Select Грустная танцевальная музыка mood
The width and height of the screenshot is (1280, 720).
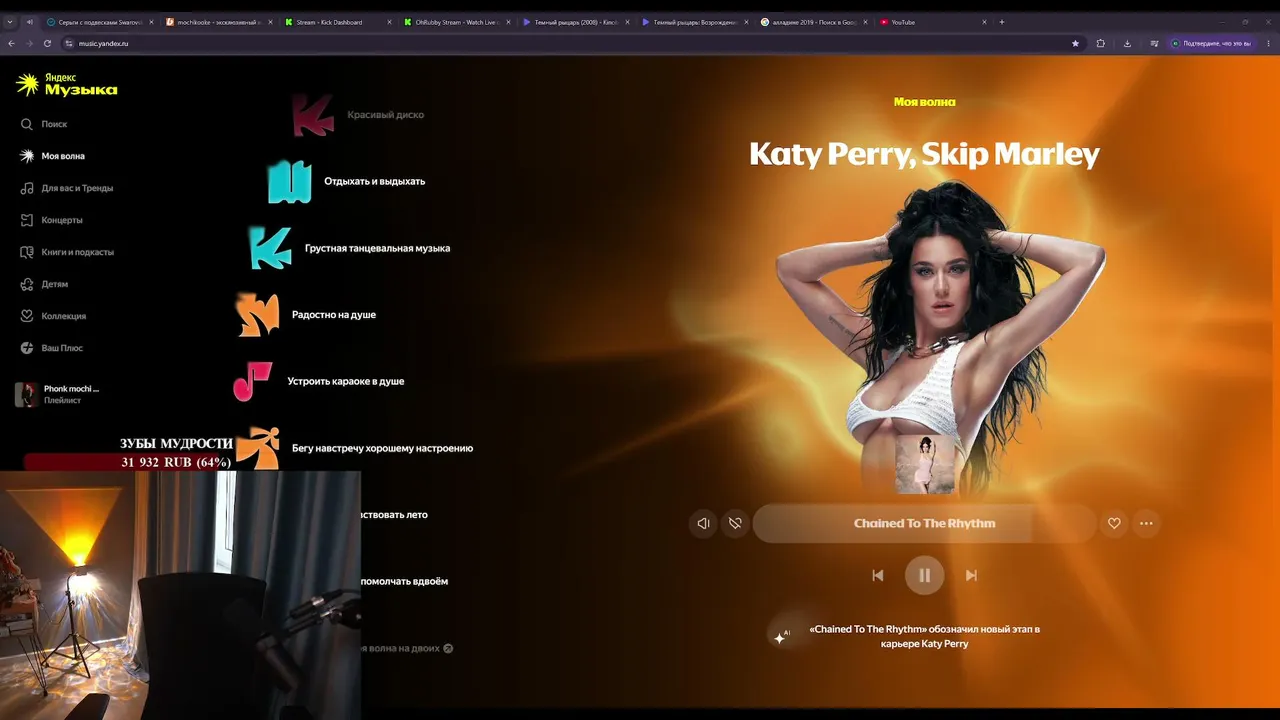pyautogui.click(x=377, y=248)
